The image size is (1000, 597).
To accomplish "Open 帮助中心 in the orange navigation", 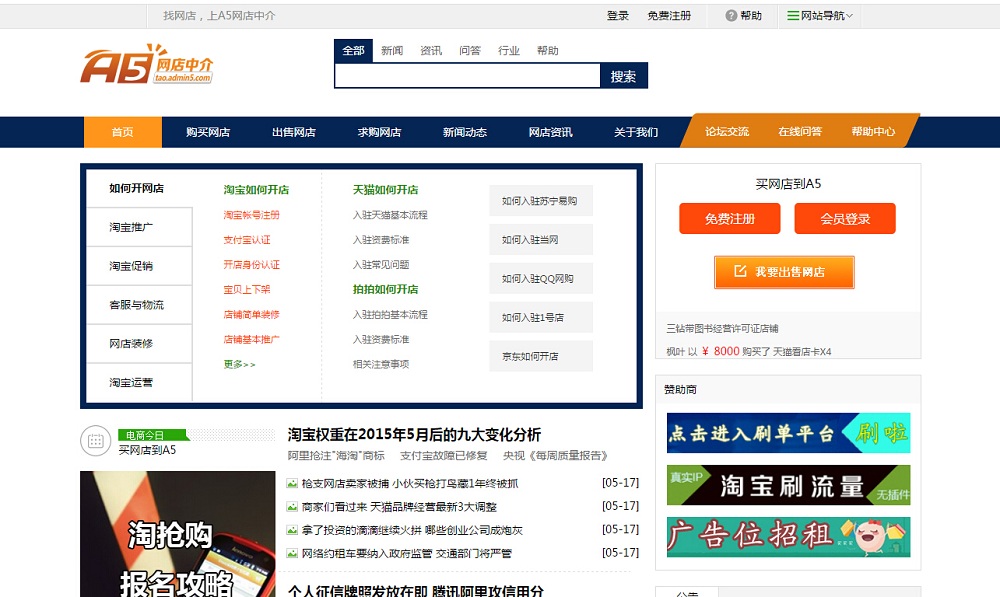I will pyautogui.click(x=873, y=131).
